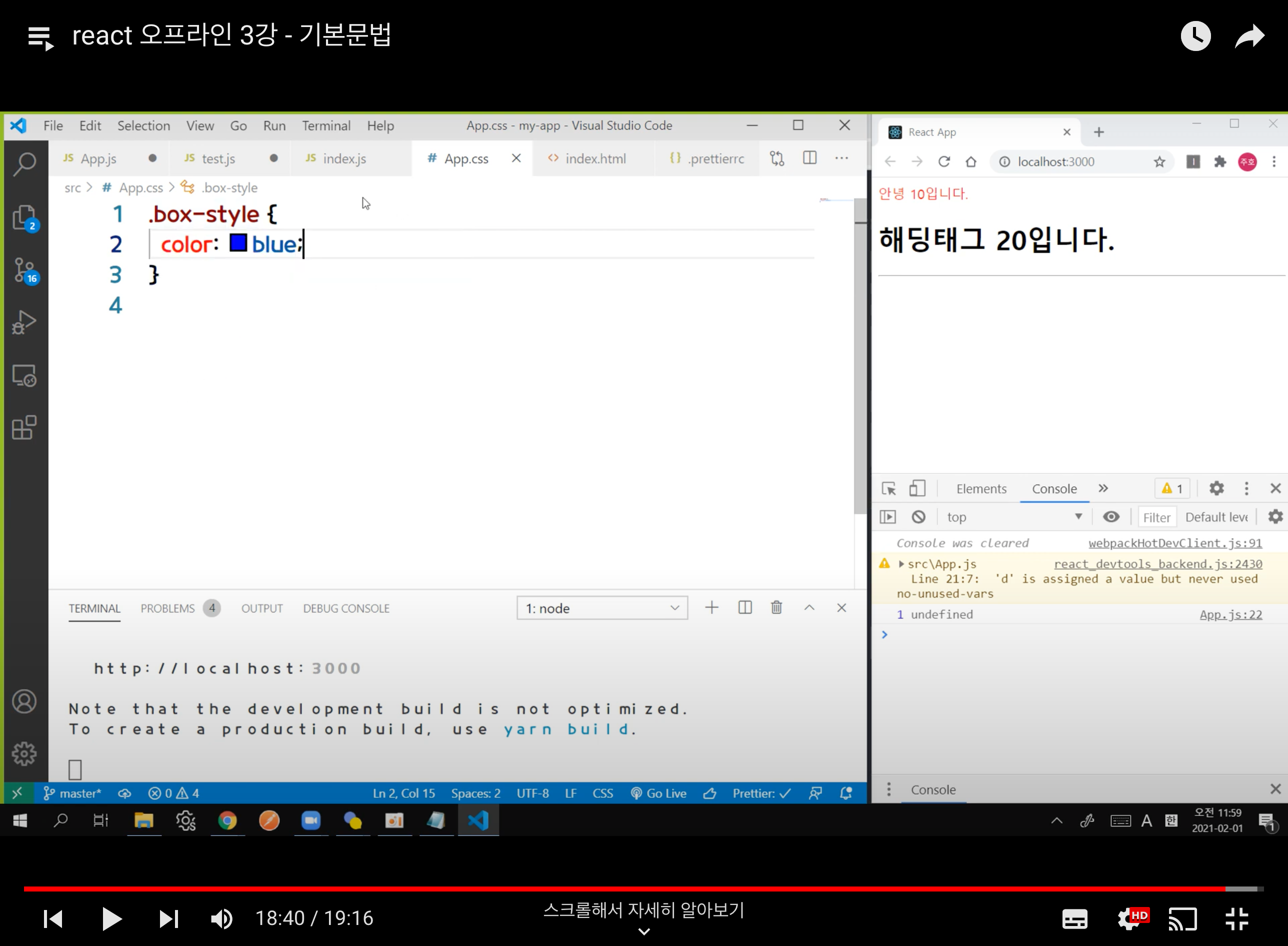Image resolution: width=1288 pixels, height=946 pixels.
Task: Toggle the live expression eye icon
Action: click(1111, 517)
